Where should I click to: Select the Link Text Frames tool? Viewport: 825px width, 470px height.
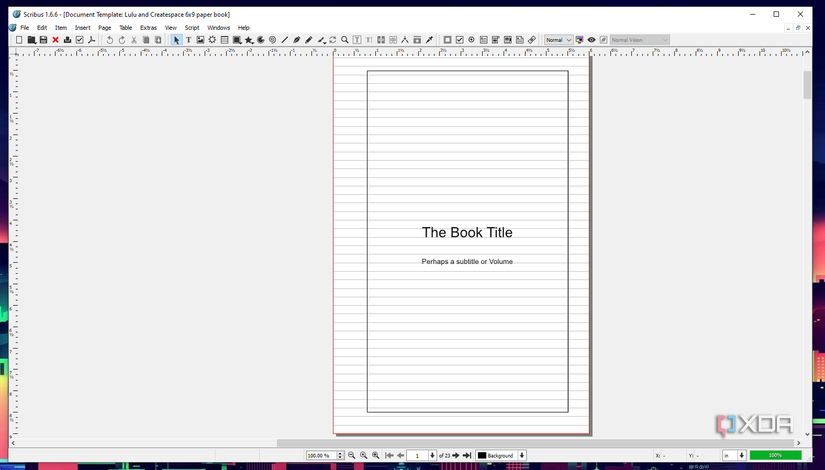pyautogui.click(x=381, y=40)
